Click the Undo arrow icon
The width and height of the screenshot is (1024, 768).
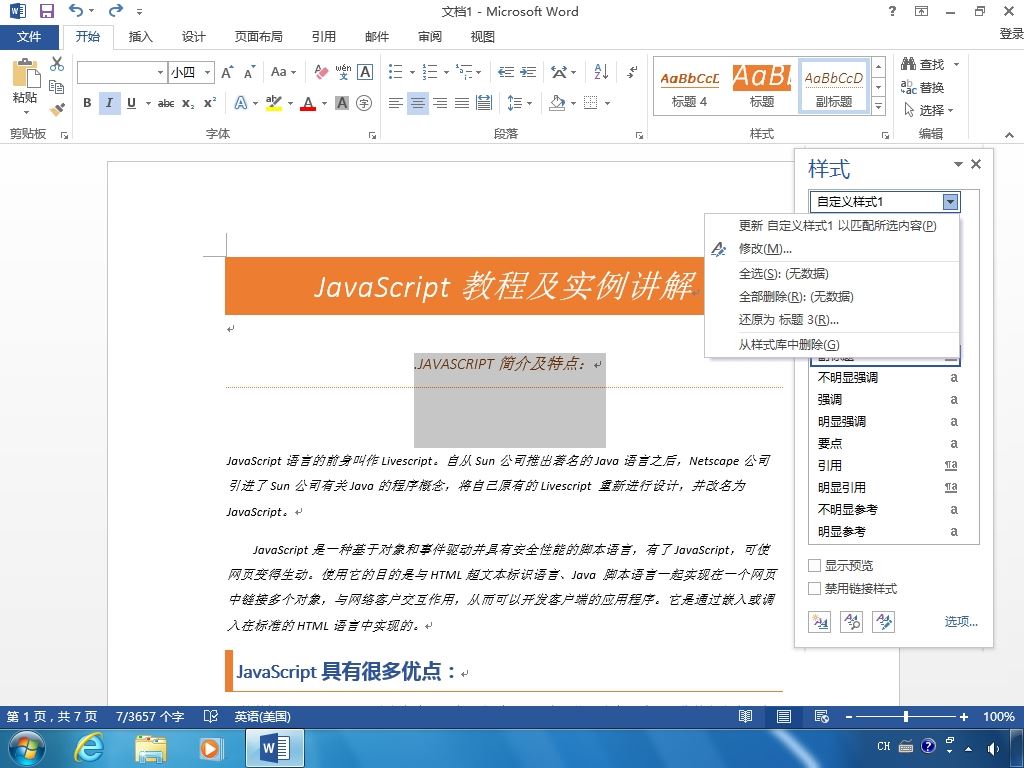(x=76, y=10)
